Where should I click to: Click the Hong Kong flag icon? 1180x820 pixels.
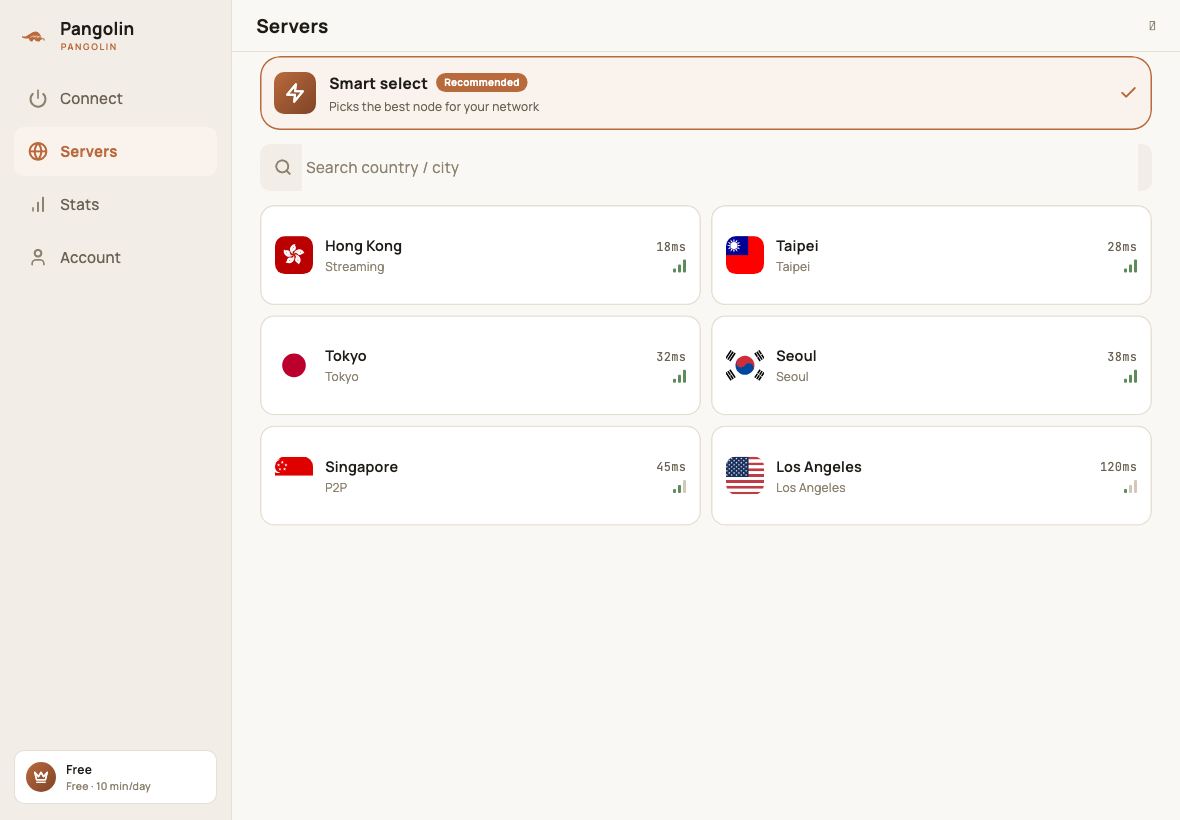pyautogui.click(x=293, y=255)
